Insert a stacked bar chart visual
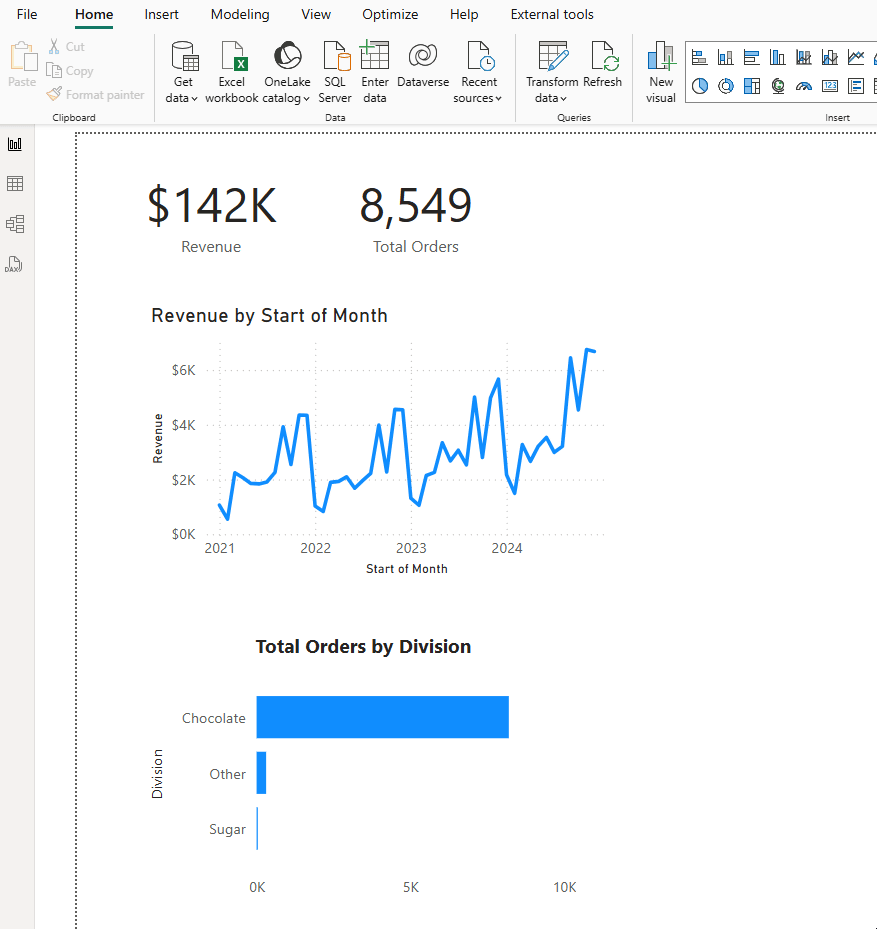The image size is (877, 929). pos(700,57)
